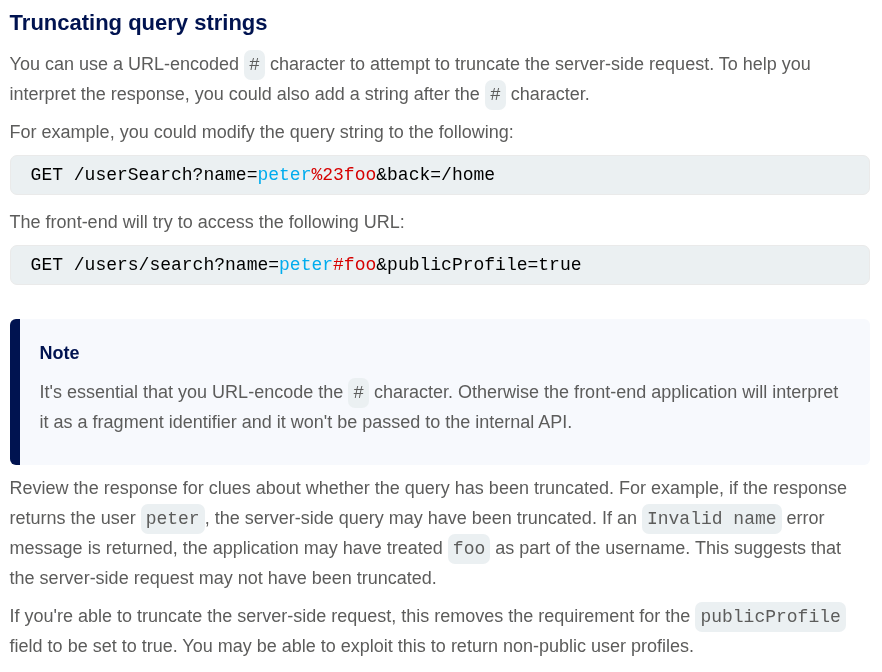The height and width of the screenshot is (672, 882).
Task: Click "GET /users/search" in the second code block
Action: pos(121,265)
